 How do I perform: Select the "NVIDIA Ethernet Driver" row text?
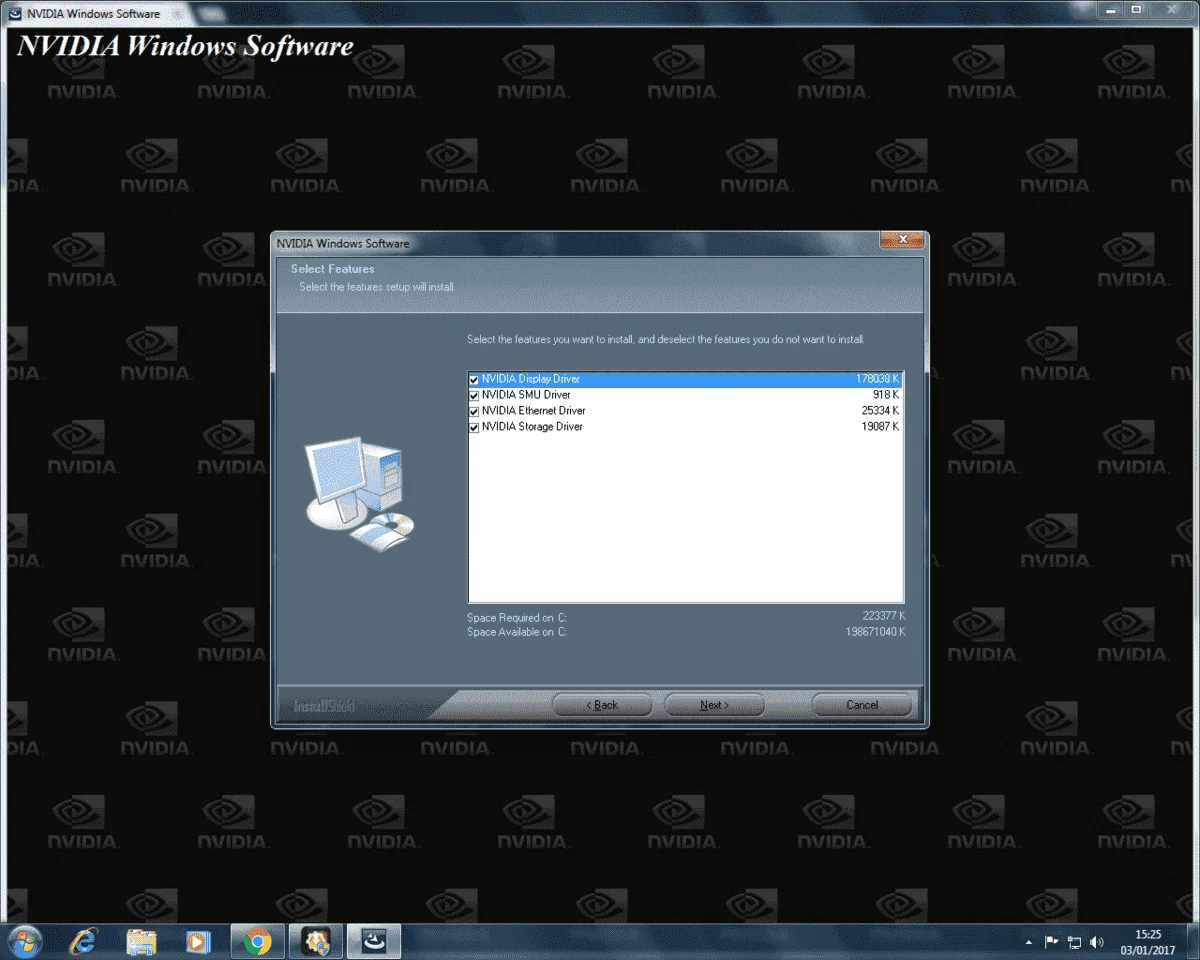(x=533, y=411)
